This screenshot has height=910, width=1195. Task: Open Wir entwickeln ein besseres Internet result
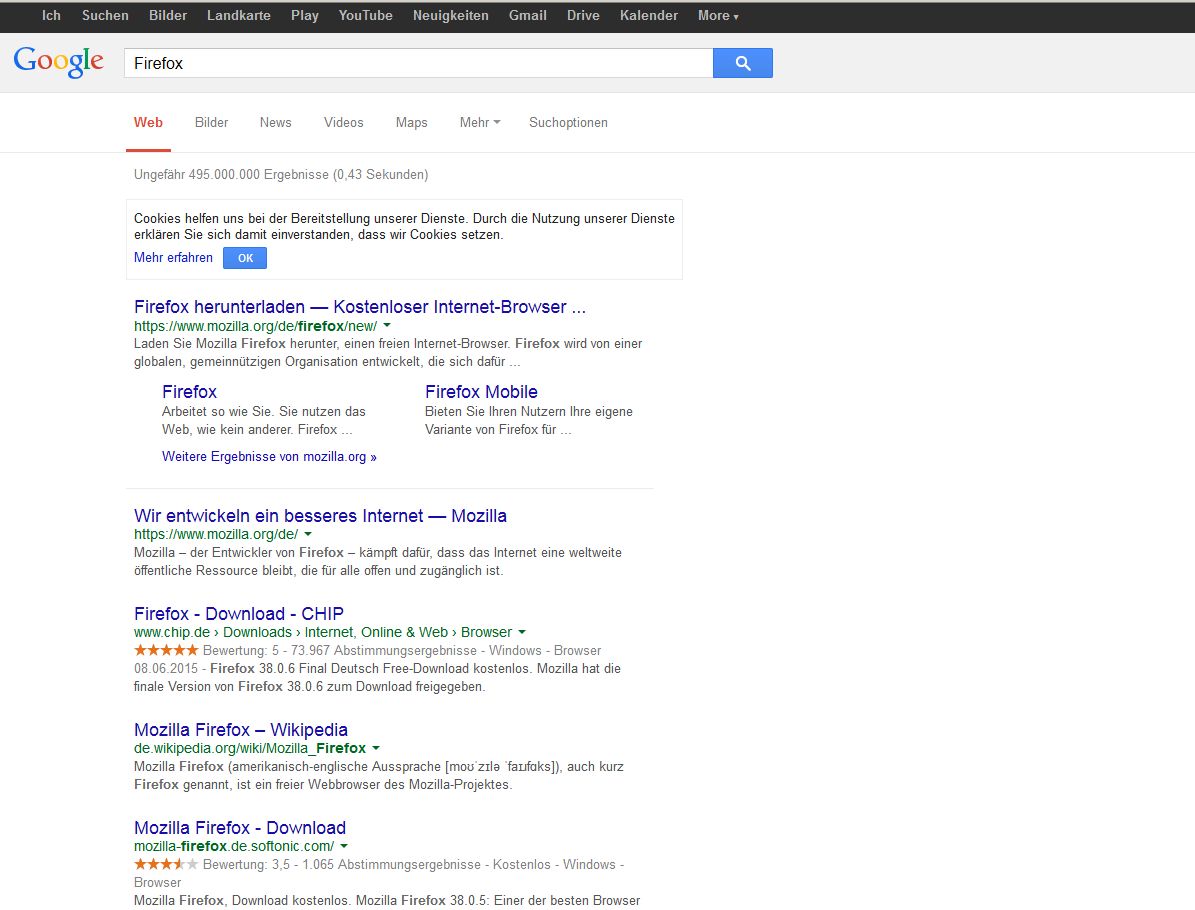pos(320,516)
